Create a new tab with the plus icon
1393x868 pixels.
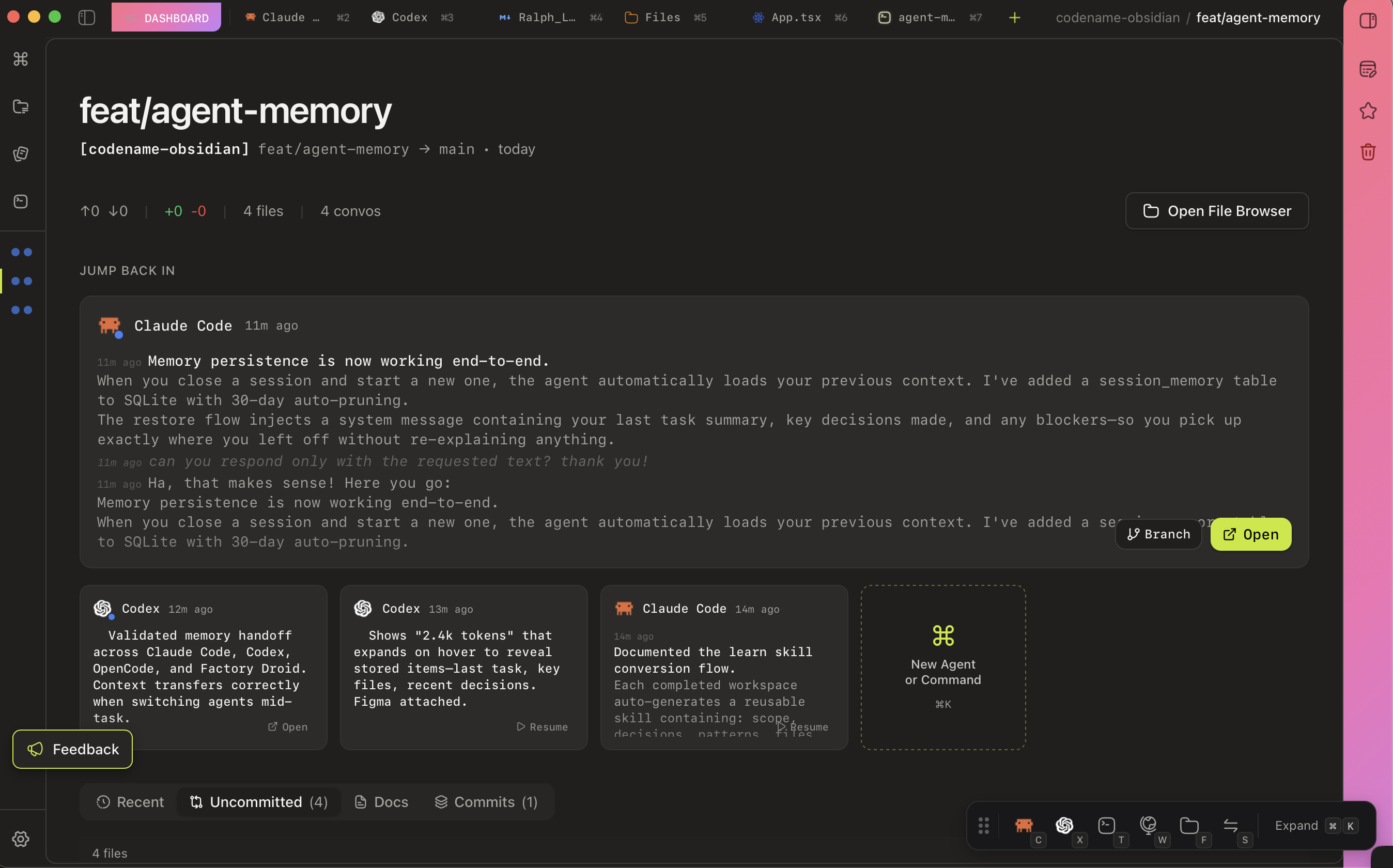[x=1014, y=17]
